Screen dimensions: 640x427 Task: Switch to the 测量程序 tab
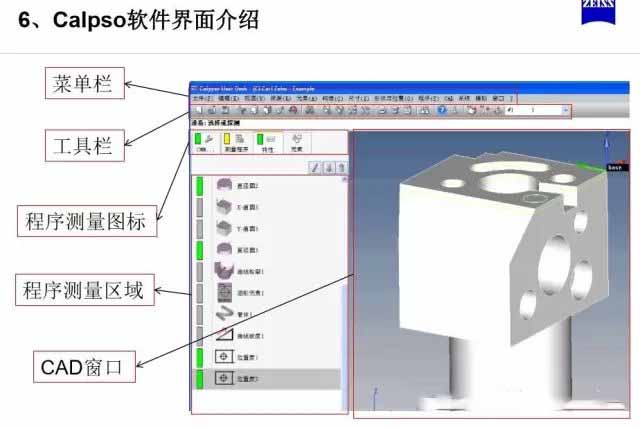pyautogui.click(x=236, y=142)
